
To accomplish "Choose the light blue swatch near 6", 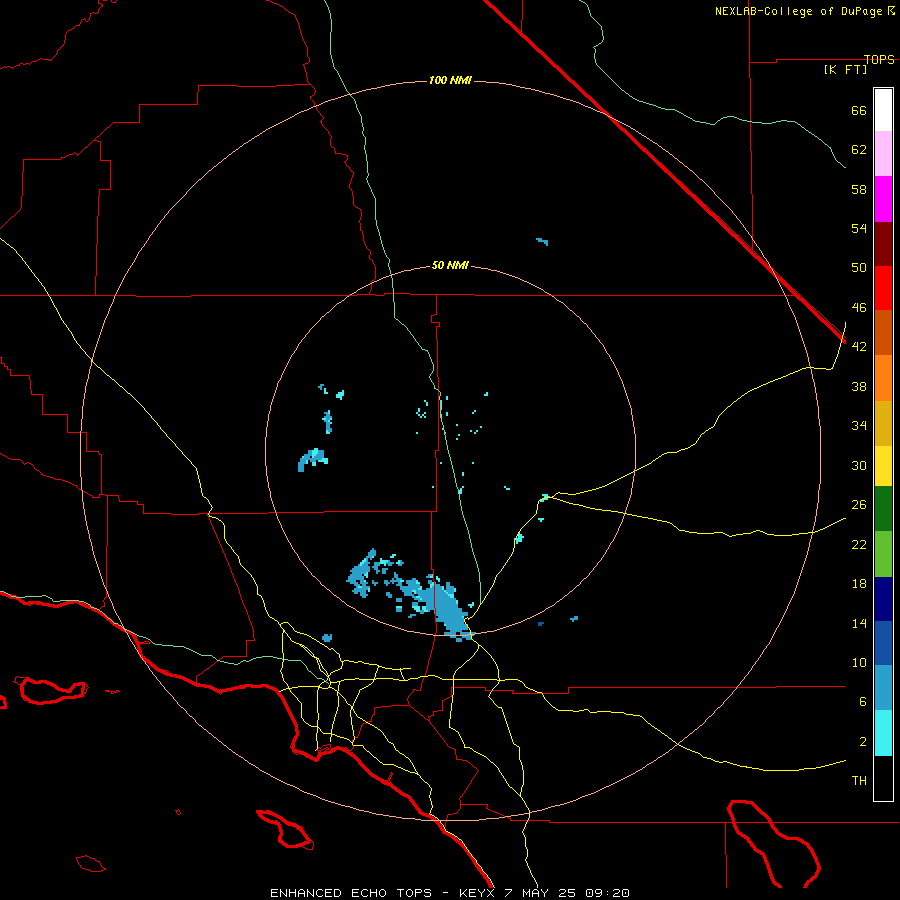I will click(x=883, y=688).
